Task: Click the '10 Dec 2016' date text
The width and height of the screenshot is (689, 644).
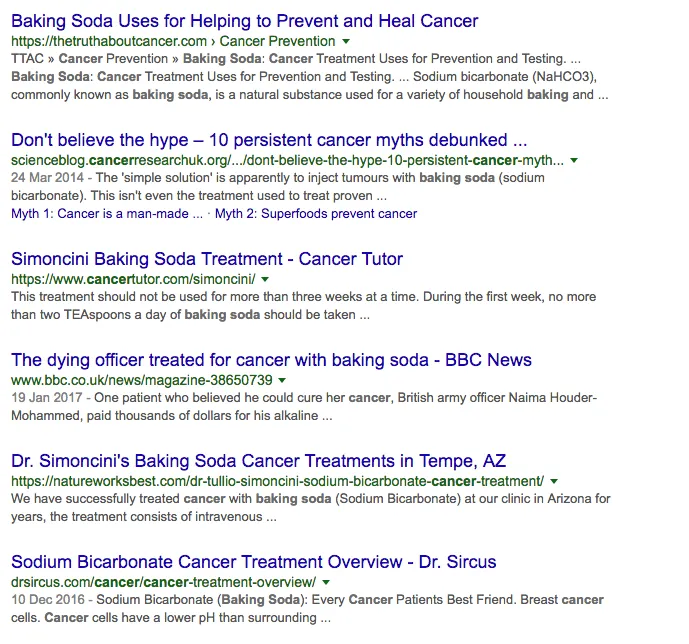Action: 48,600
